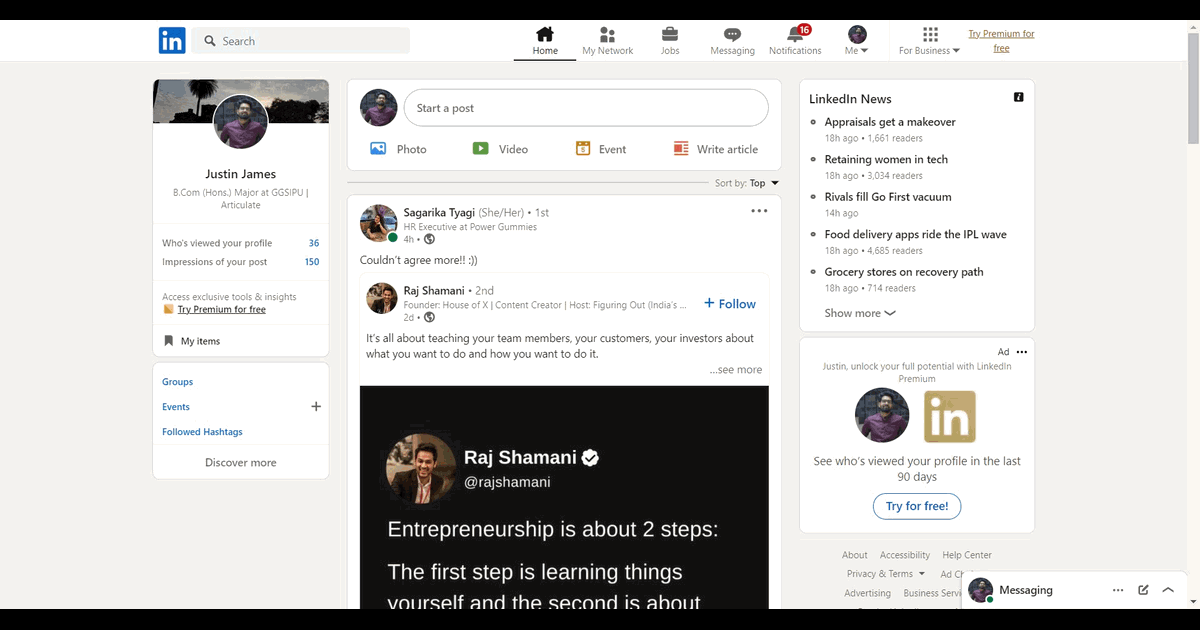Click sidebar Try Premium for free link

tap(222, 310)
